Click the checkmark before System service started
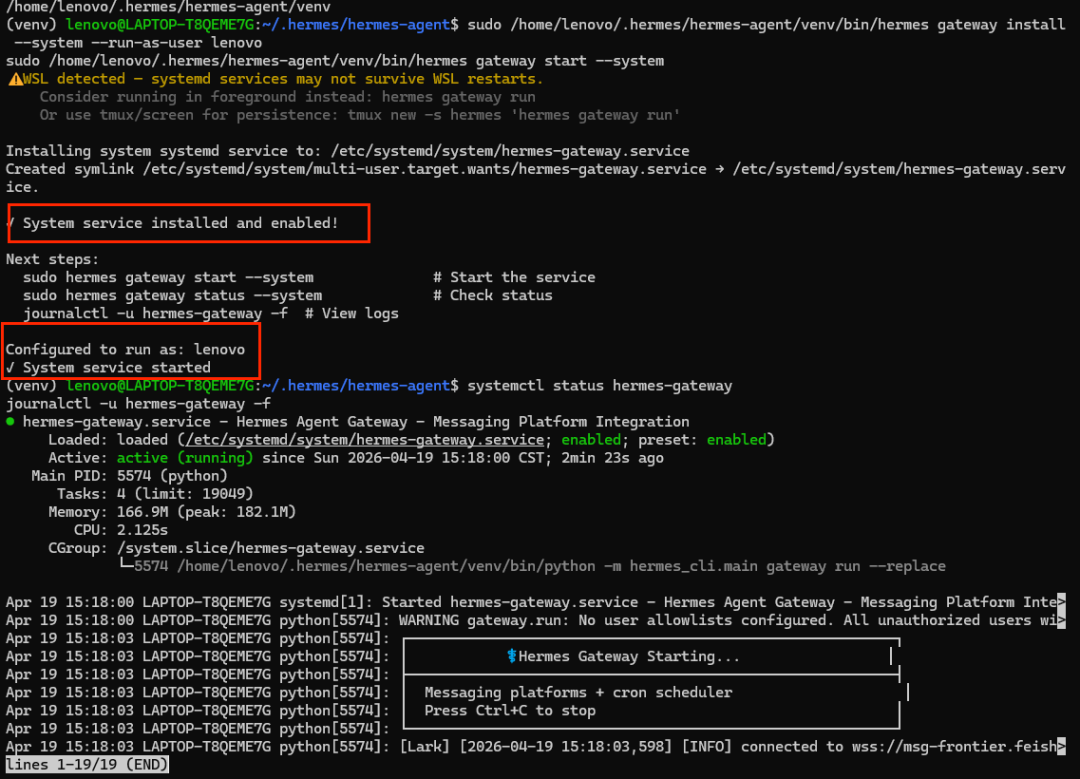The height and width of the screenshot is (779, 1080). 14,367
